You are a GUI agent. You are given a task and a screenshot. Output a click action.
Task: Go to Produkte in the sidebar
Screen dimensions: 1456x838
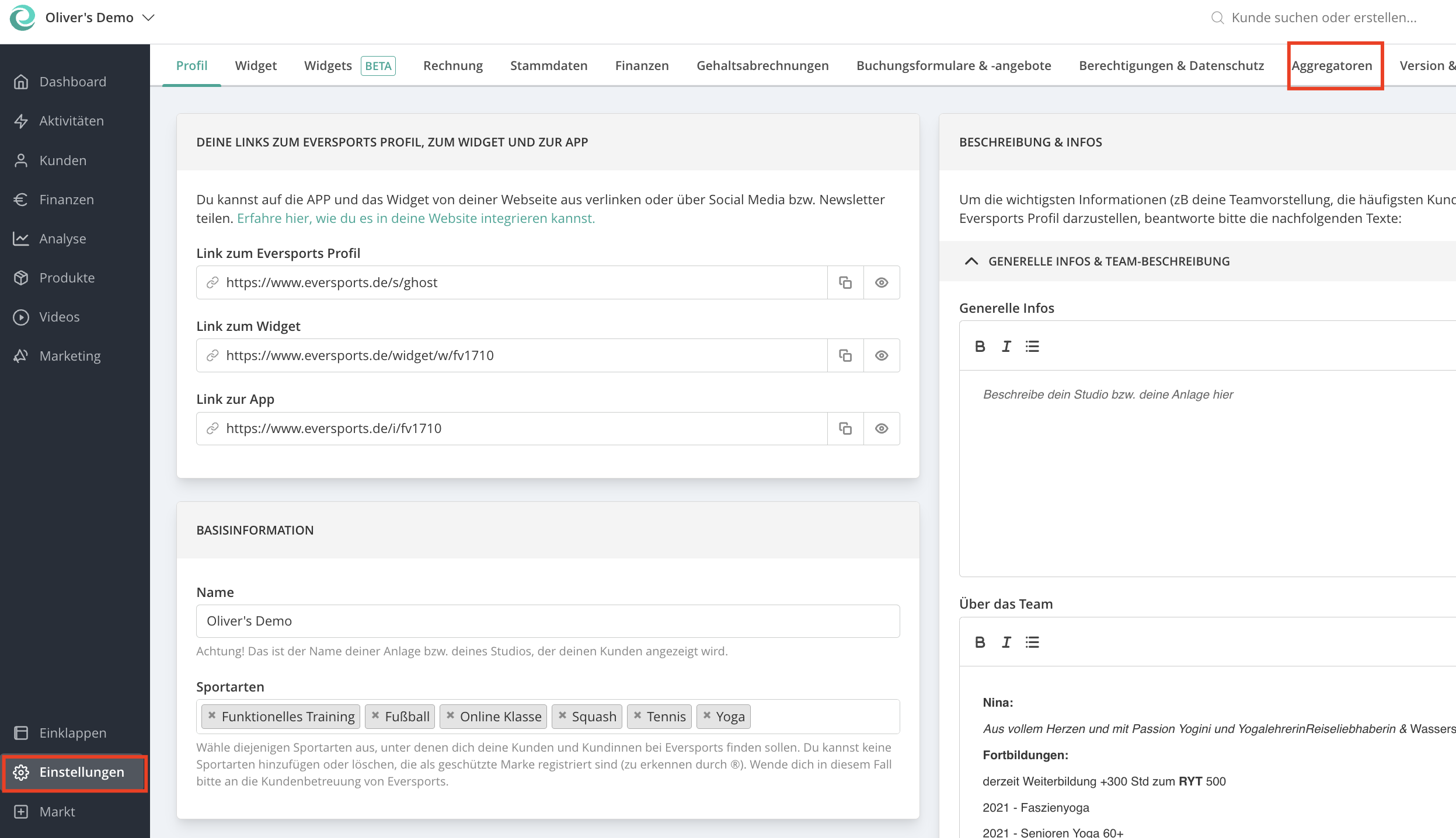(75, 278)
